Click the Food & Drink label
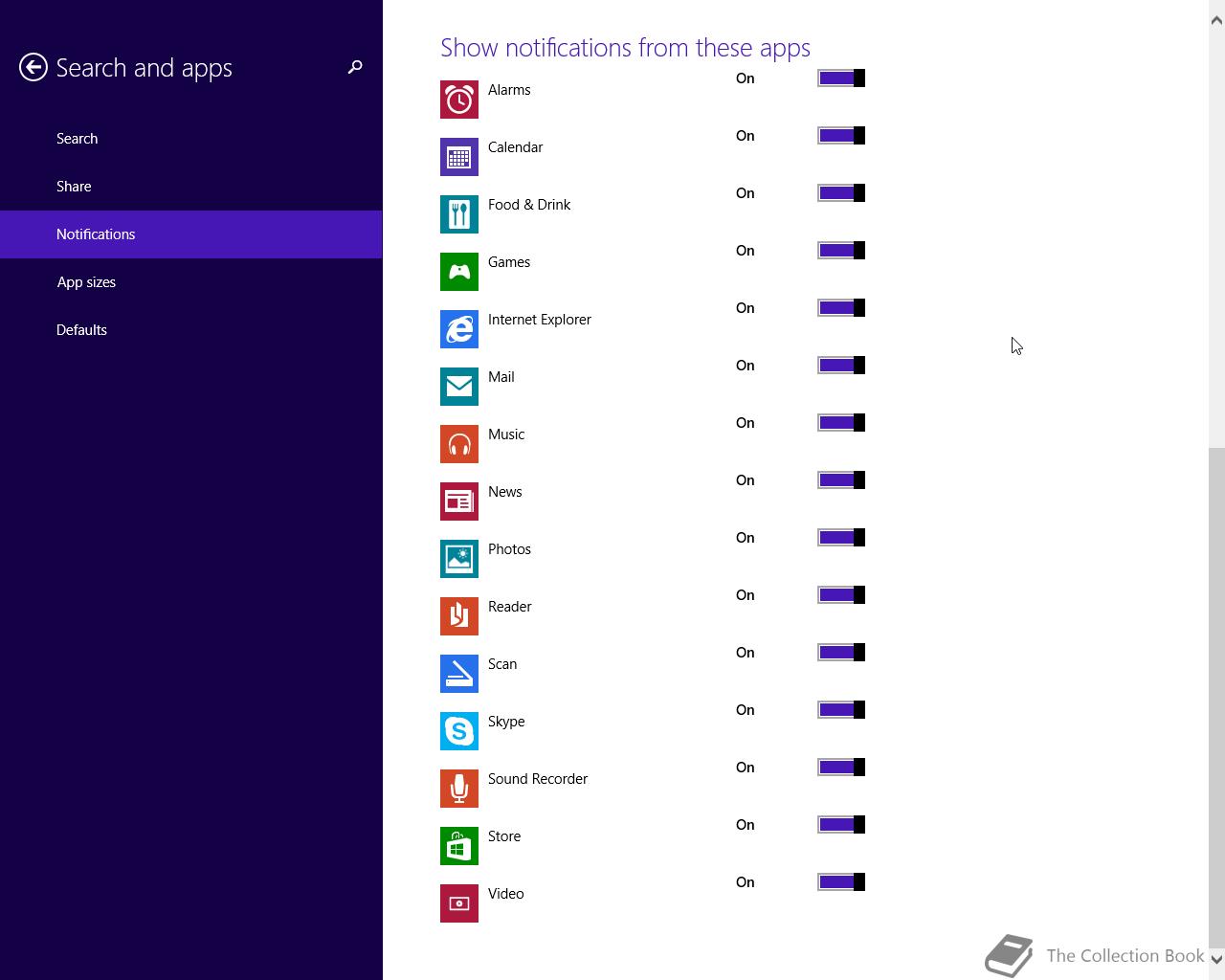 pyautogui.click(x=529, y=205)
